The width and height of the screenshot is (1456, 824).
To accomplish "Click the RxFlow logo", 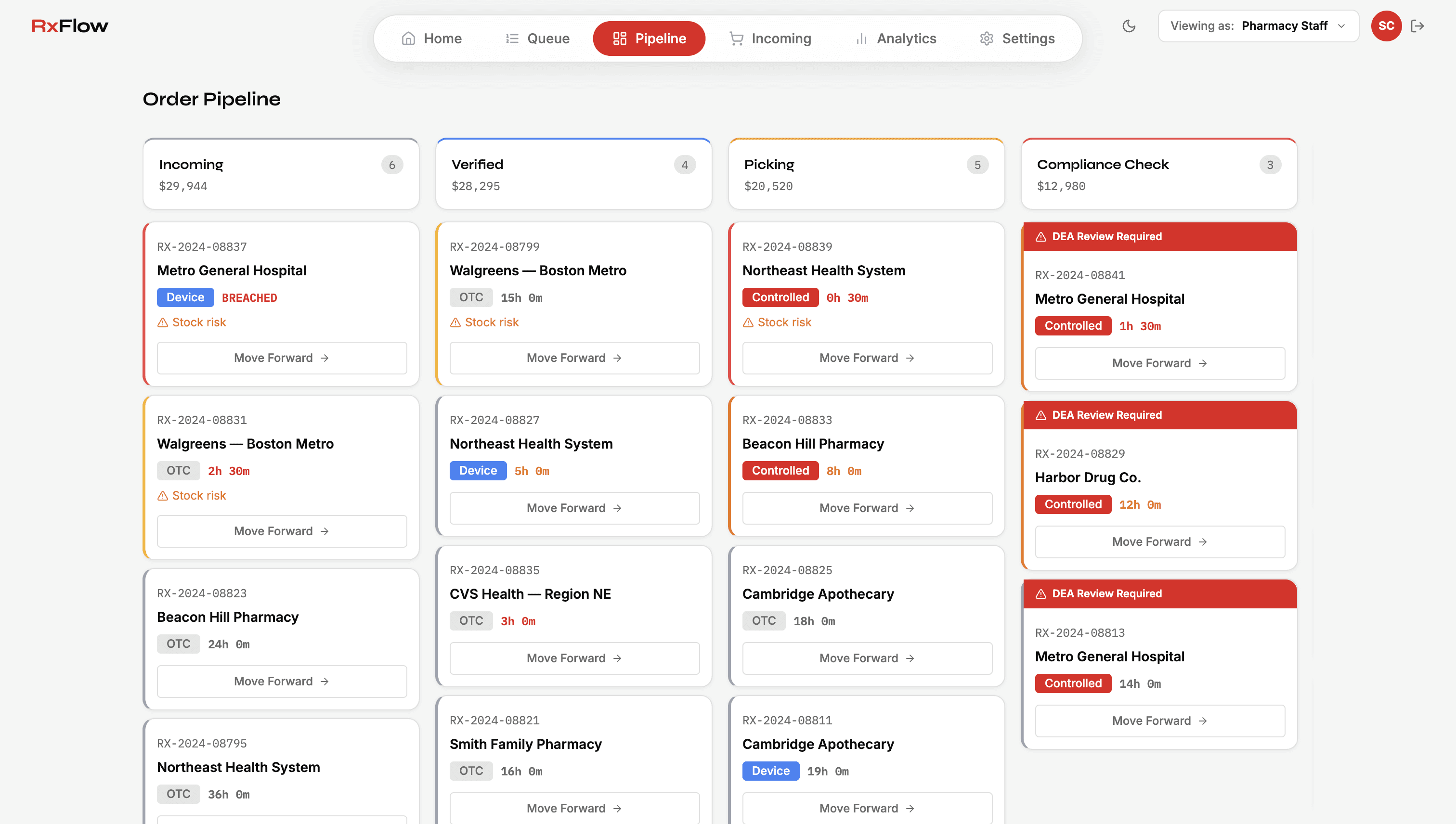I will [70, 26].
